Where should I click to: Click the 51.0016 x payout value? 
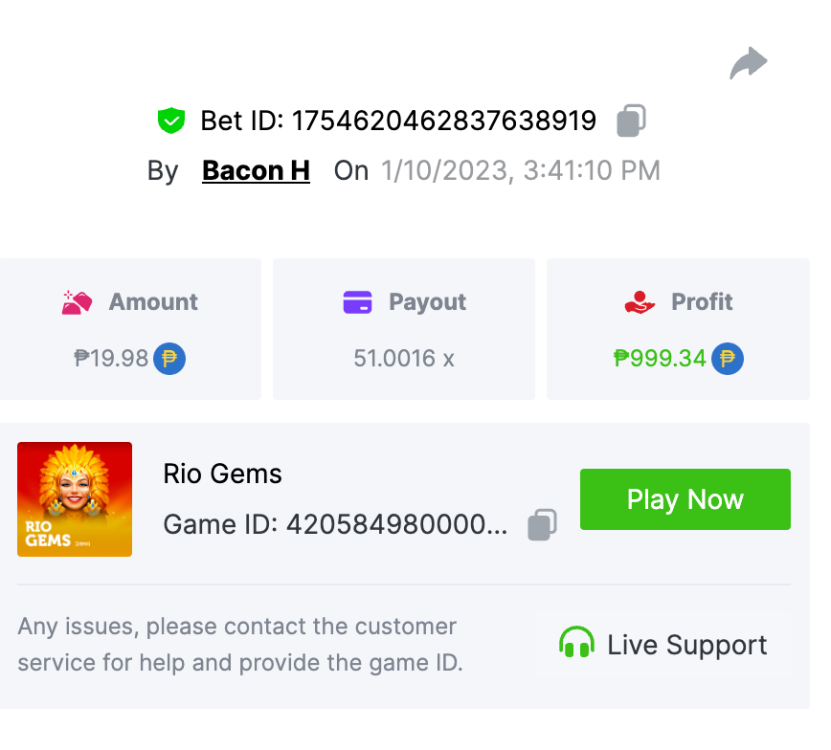click(404, 358)
